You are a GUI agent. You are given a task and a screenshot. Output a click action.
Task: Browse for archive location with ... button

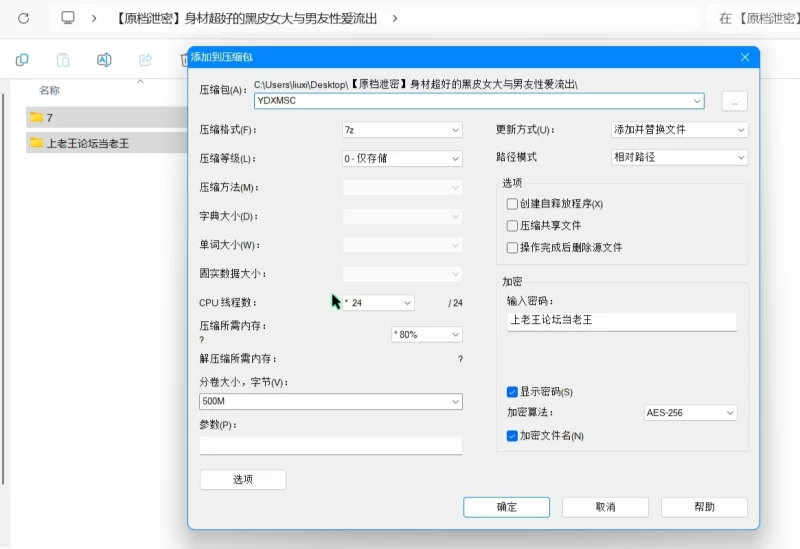735,101
